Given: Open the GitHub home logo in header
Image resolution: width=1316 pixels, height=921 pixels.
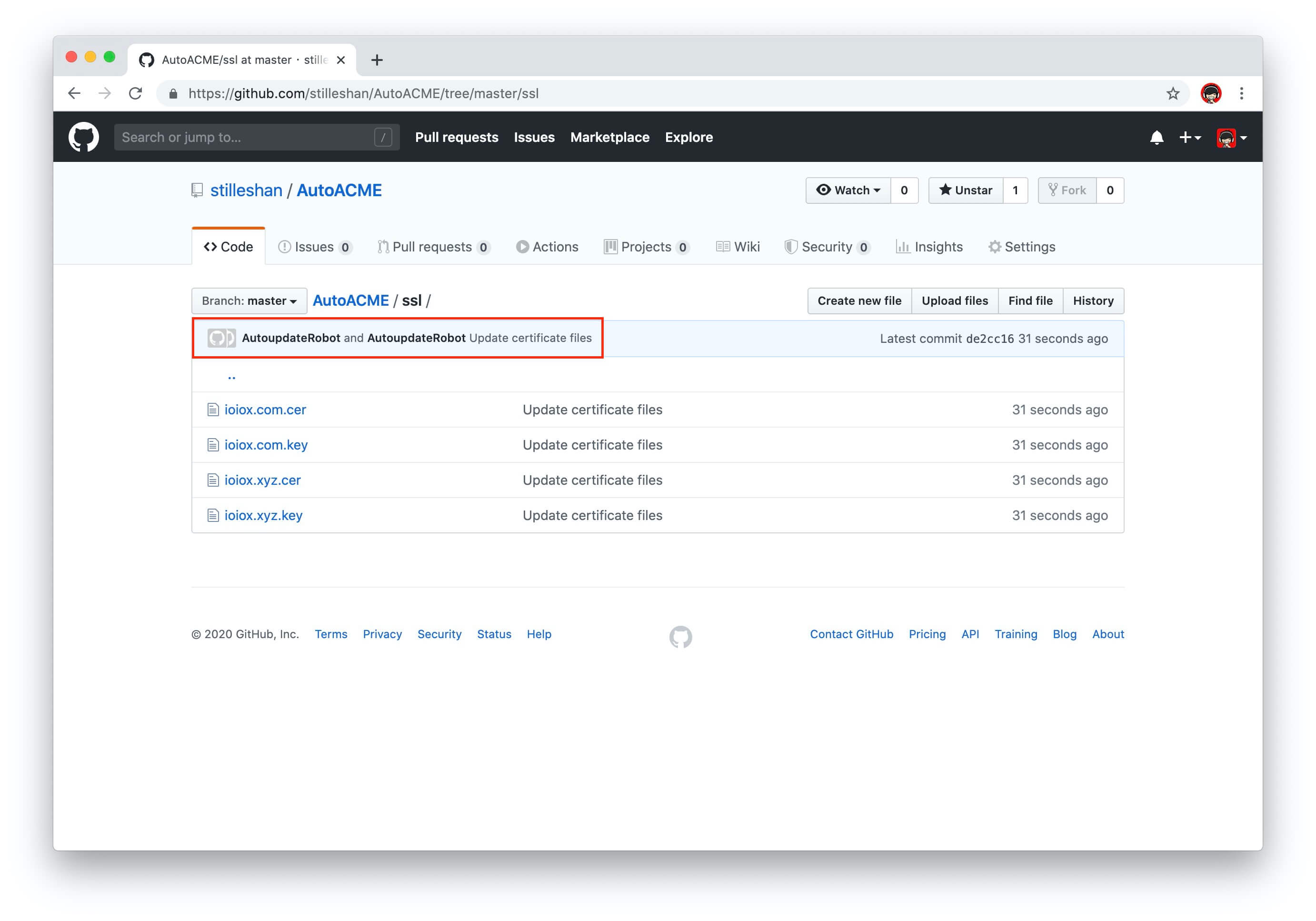Looking at the screenshot, I should 84,137.
